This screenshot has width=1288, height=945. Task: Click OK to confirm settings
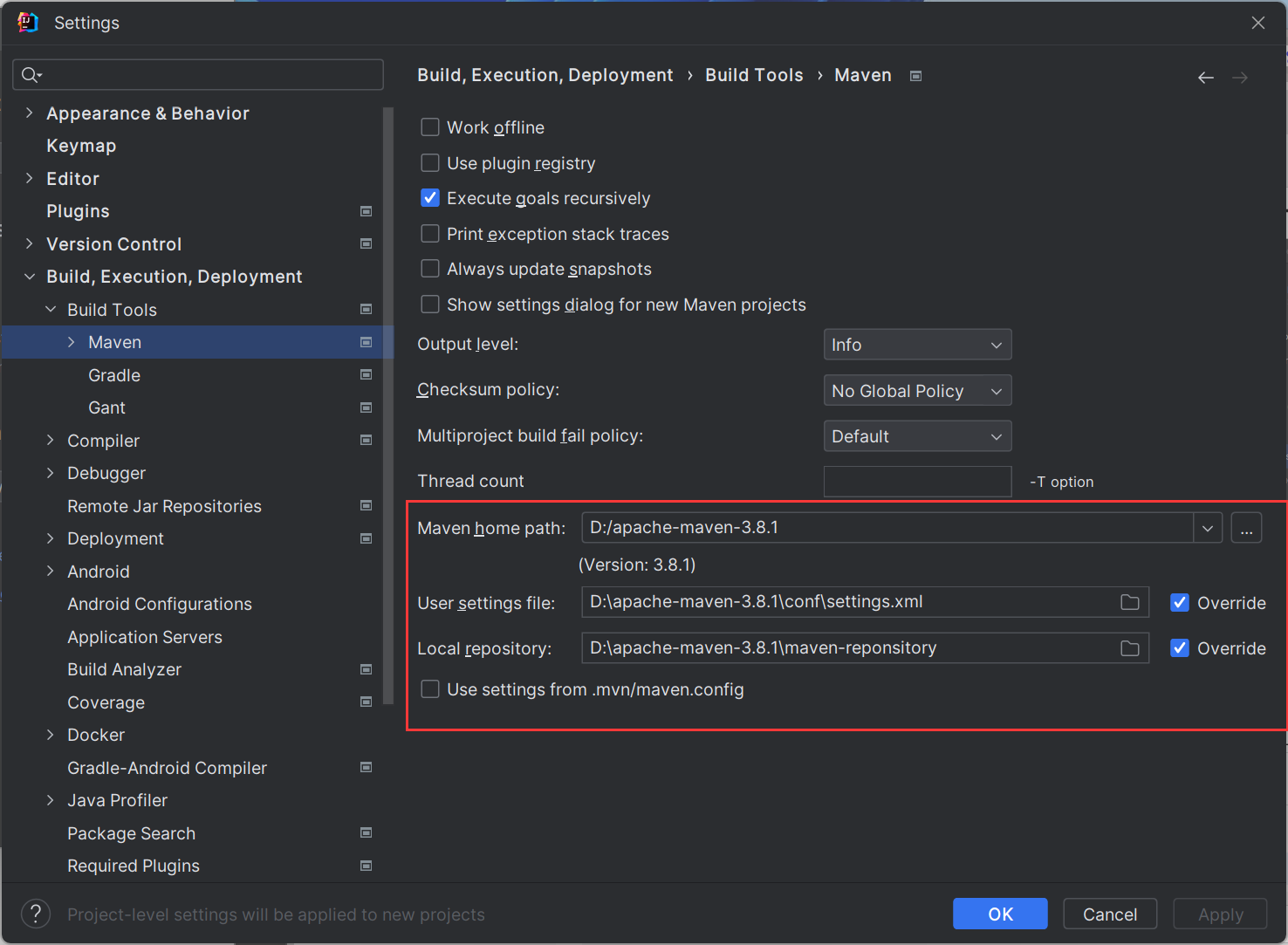[x=1000, y=914]
